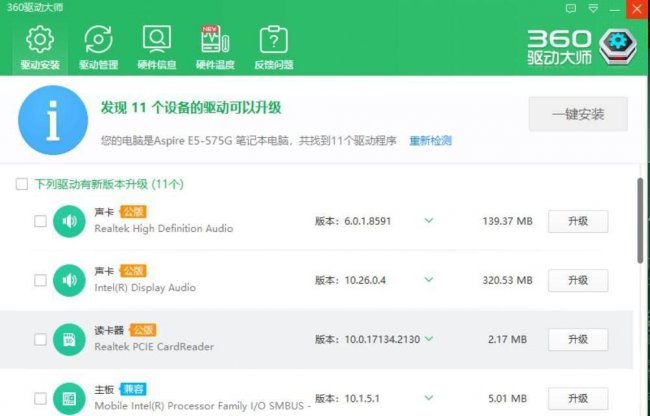
Task: Click the blue info circle icon
Action: point(53,120)
